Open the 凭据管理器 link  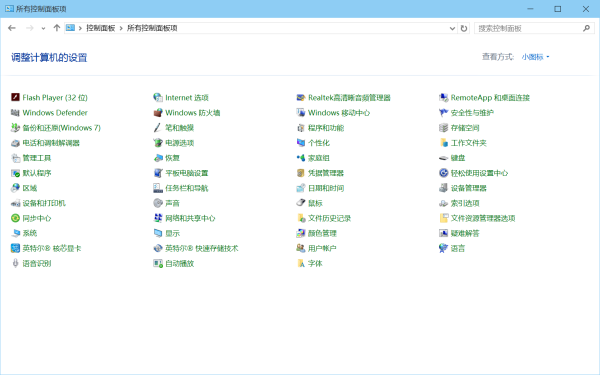tap(326, 173)
